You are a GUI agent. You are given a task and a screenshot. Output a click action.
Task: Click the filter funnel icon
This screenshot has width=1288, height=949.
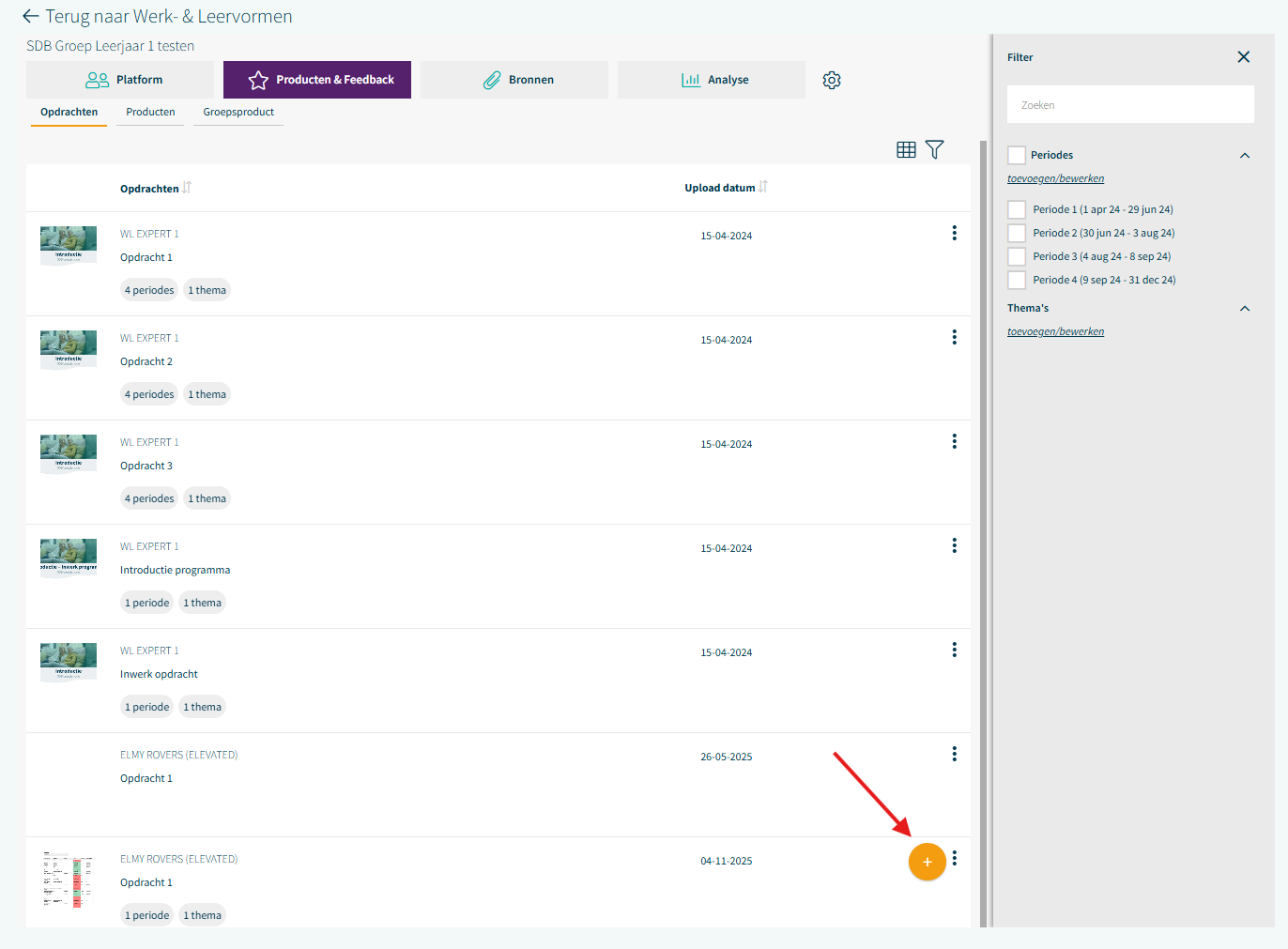[x=934, y=149]
